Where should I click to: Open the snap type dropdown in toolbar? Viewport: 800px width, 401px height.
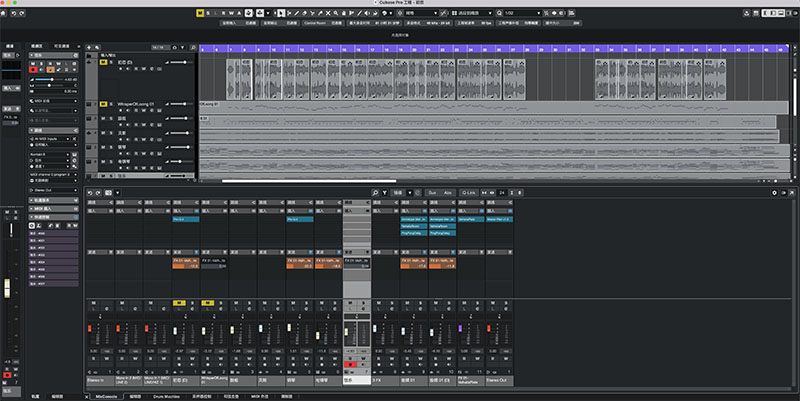tap(421, 13)
